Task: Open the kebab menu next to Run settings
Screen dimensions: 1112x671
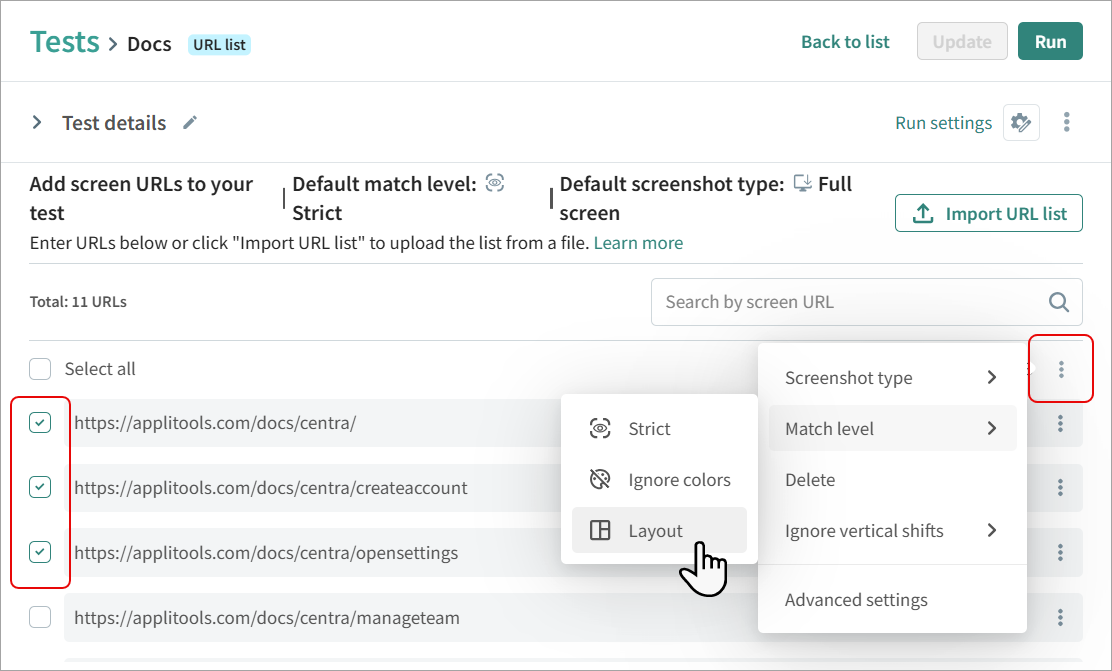Action: click(1067, 123)
